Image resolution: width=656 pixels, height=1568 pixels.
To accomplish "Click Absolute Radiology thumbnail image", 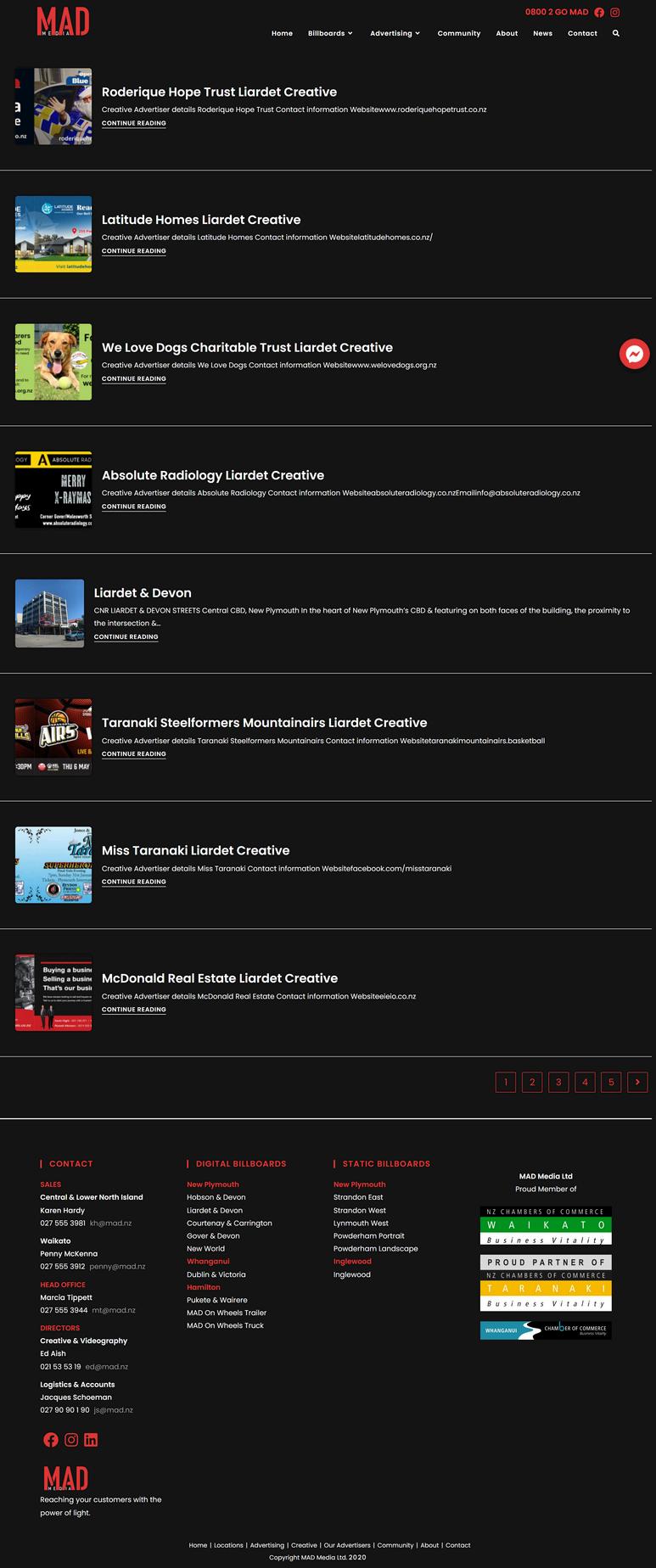I will [53, 490].
